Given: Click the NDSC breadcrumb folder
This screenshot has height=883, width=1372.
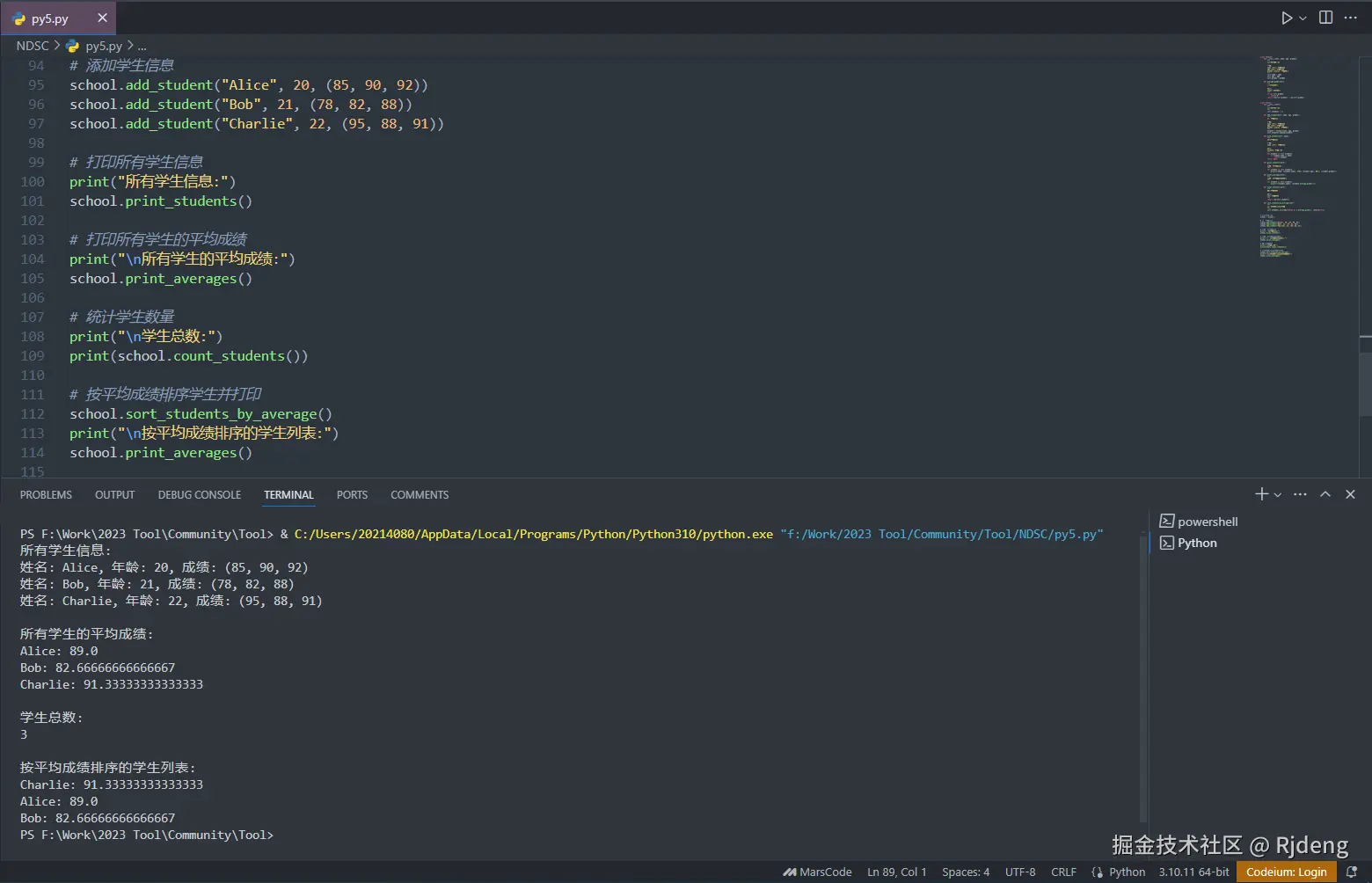Looking at the screenshot, I should point(33,46).
